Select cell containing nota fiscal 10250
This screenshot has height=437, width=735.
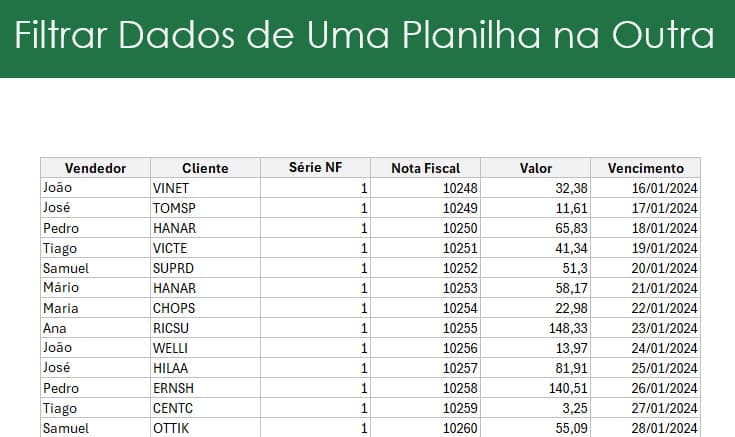pyautogui.click(x=426, y=228)
